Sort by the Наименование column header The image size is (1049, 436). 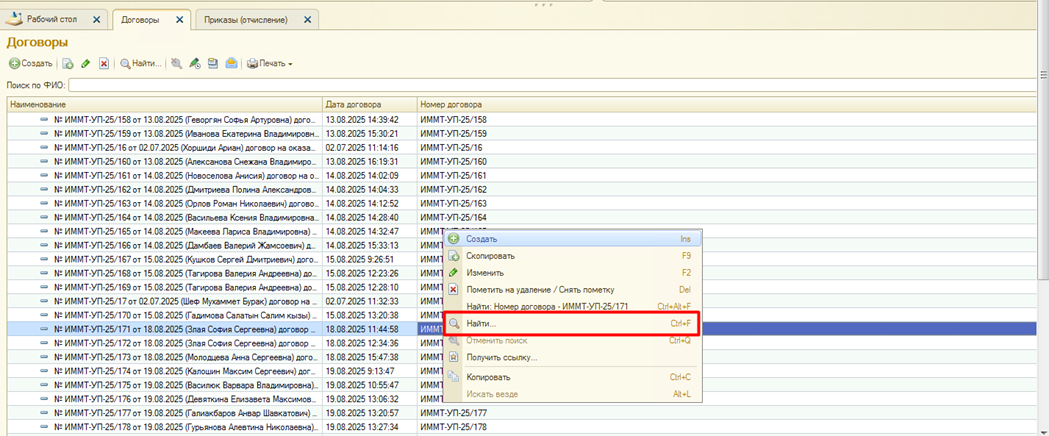160,104
